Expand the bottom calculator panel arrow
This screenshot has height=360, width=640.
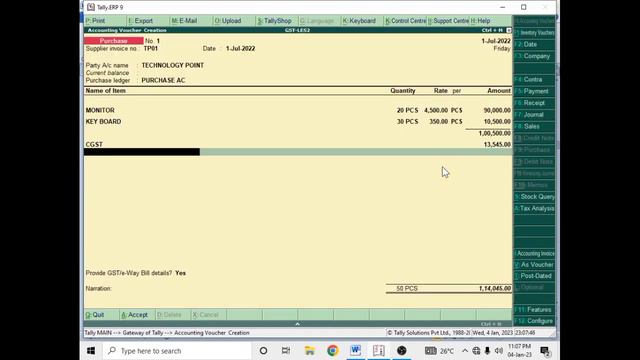pos(297,324)
